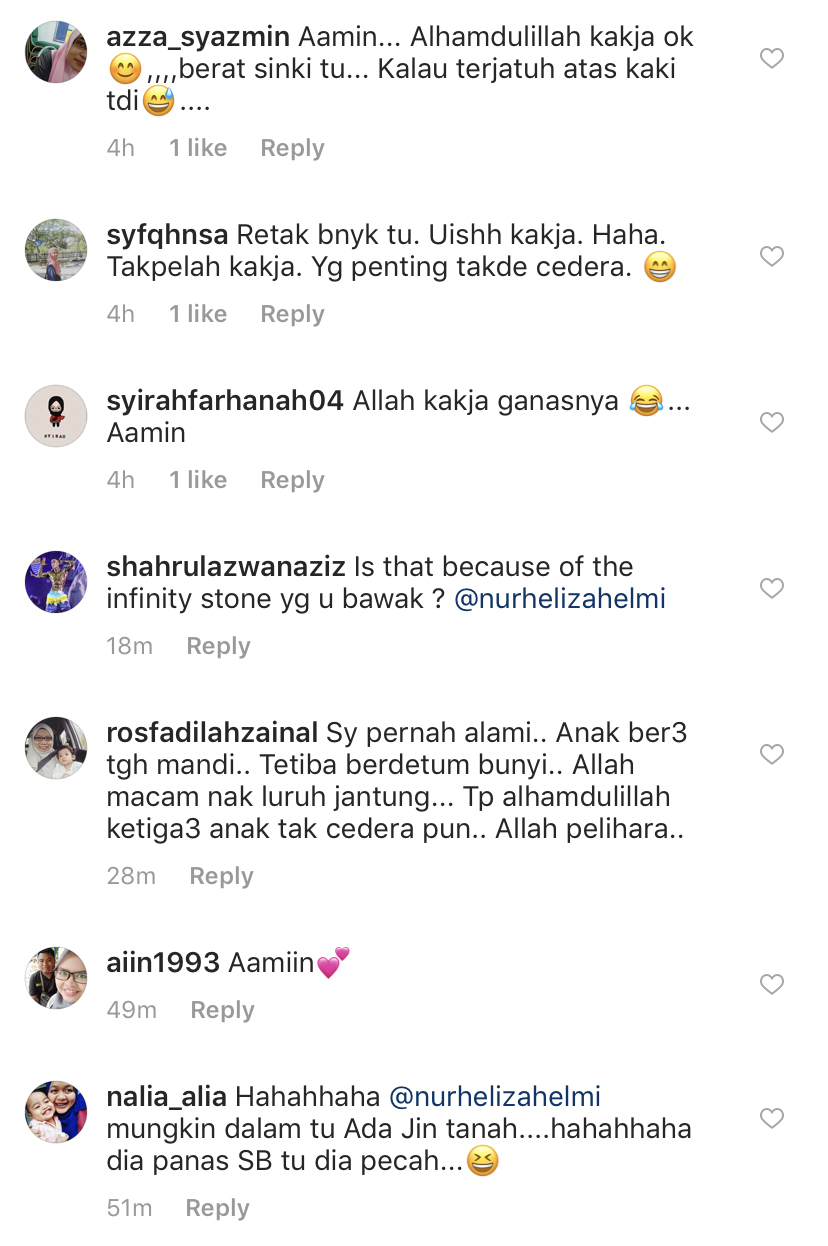Reply to rosfadilahzainal's comment
This screenshot has width=828, height=1246.
(x=221, y=876)
